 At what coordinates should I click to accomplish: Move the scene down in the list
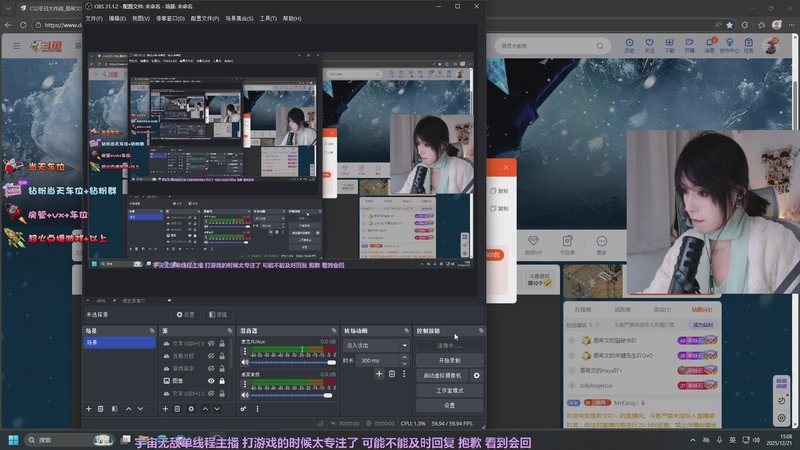pyautogui.click(x=140, y=409)
